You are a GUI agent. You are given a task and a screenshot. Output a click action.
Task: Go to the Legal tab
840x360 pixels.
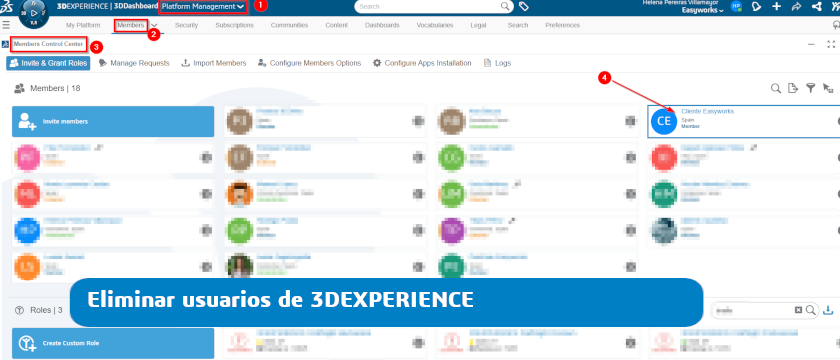tap(478, 25)
